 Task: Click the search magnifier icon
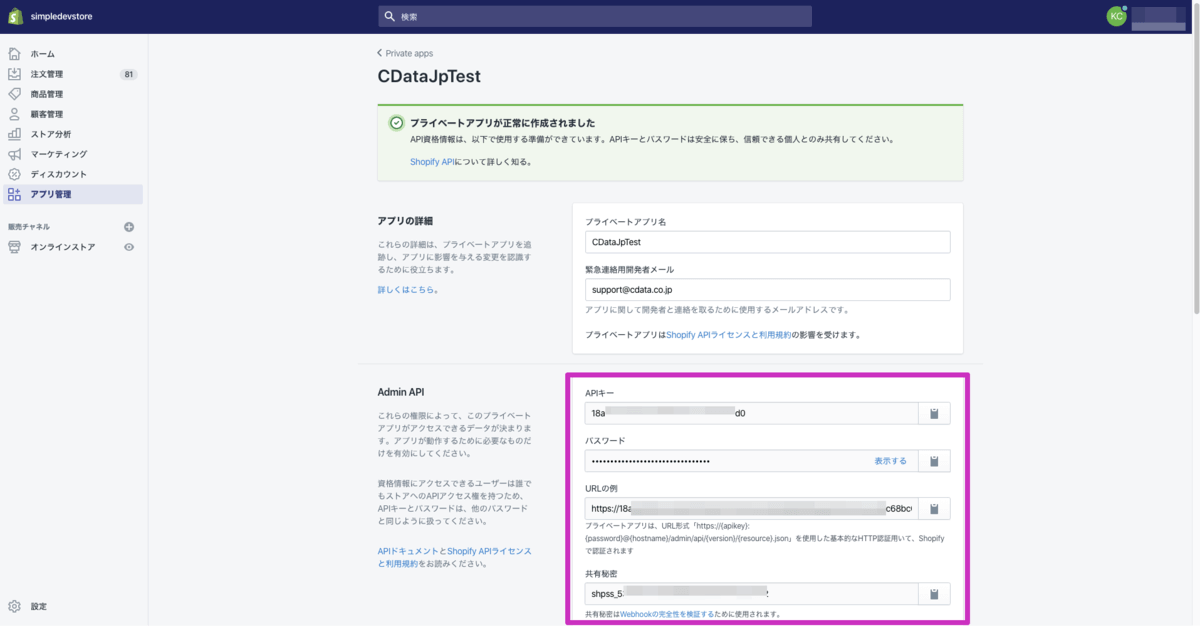(x=389, y=17)
